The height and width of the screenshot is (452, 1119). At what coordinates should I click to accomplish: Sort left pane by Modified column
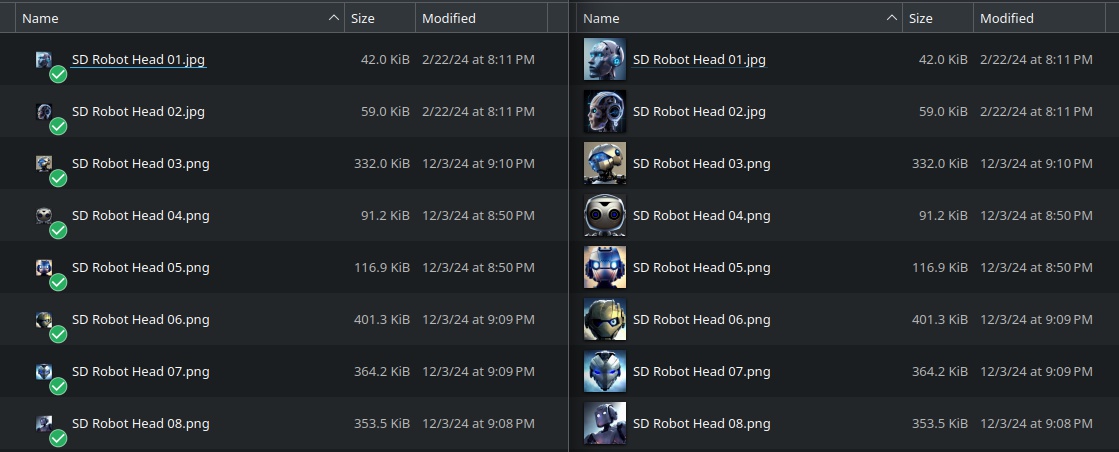coord(481,19)
